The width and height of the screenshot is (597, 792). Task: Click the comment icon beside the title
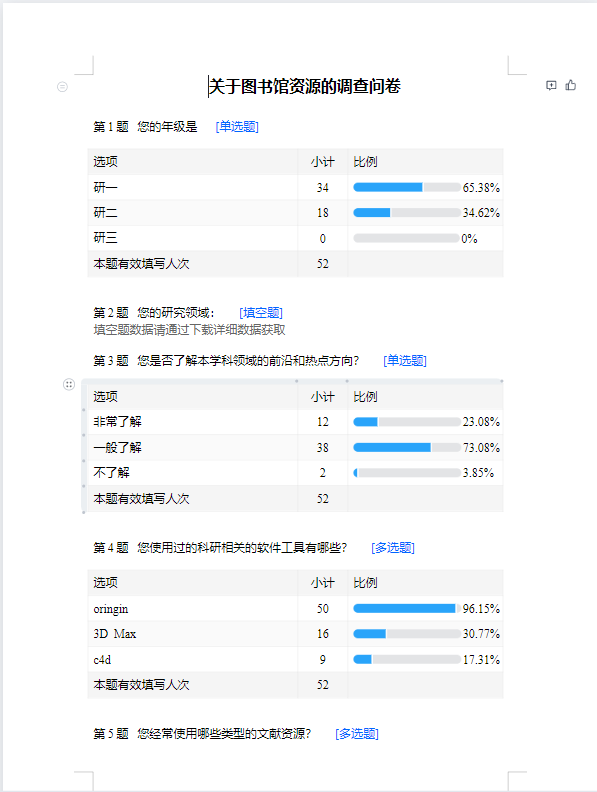551,85
